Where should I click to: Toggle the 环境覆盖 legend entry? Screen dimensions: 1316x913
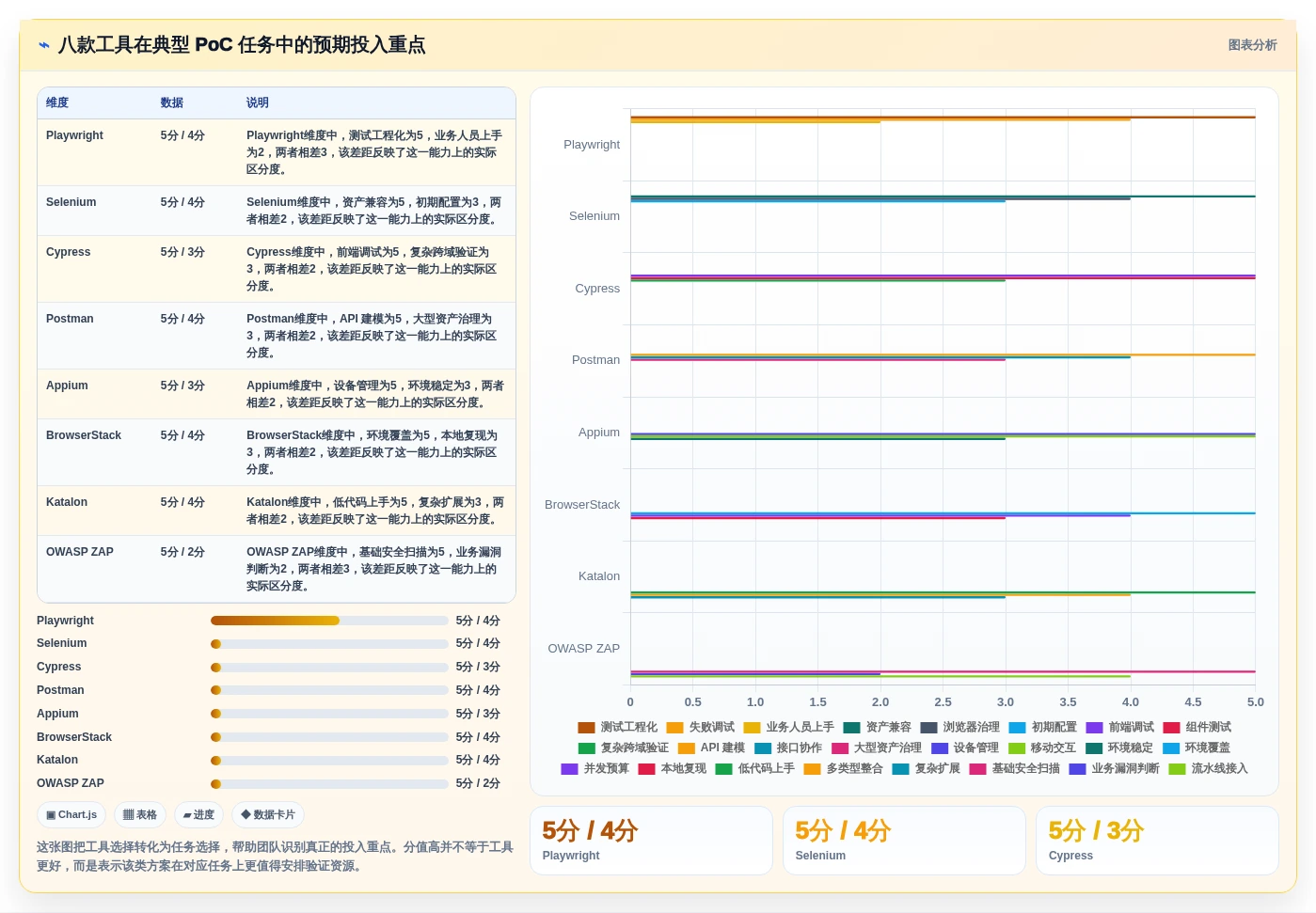tap(1196, 748)
